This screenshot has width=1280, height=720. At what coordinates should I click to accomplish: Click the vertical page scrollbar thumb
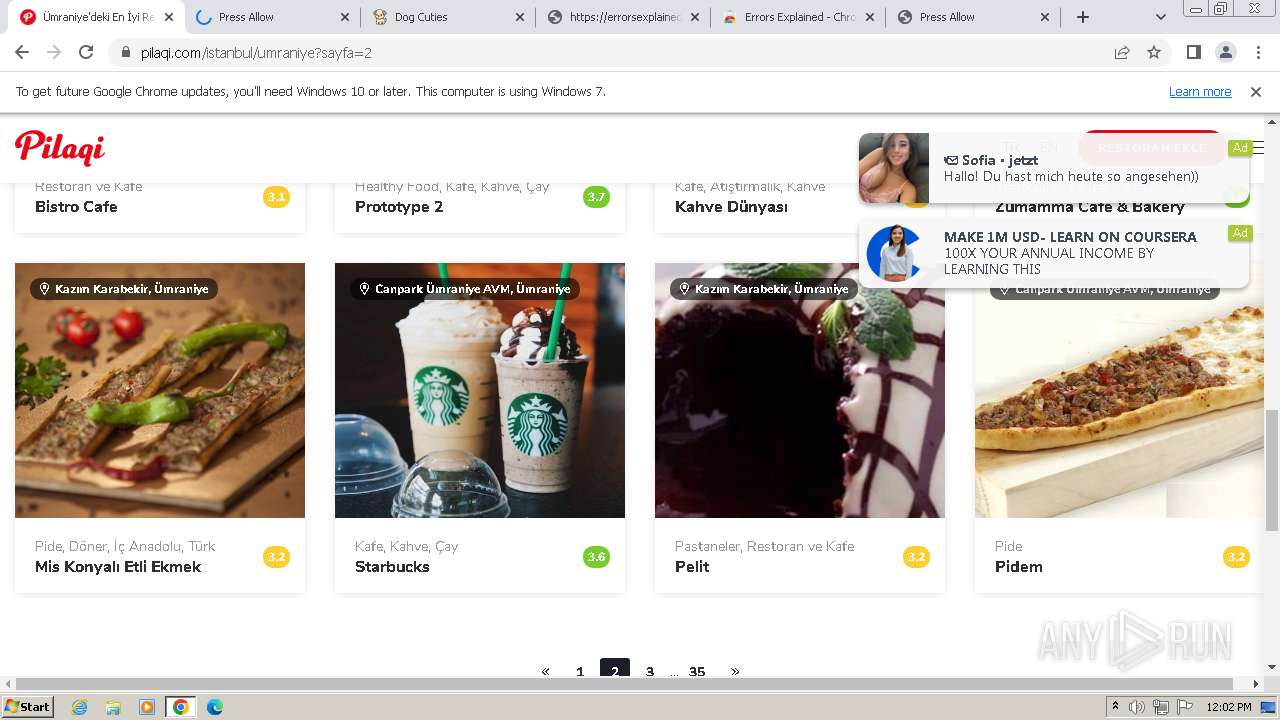(x=1272, y=470)
